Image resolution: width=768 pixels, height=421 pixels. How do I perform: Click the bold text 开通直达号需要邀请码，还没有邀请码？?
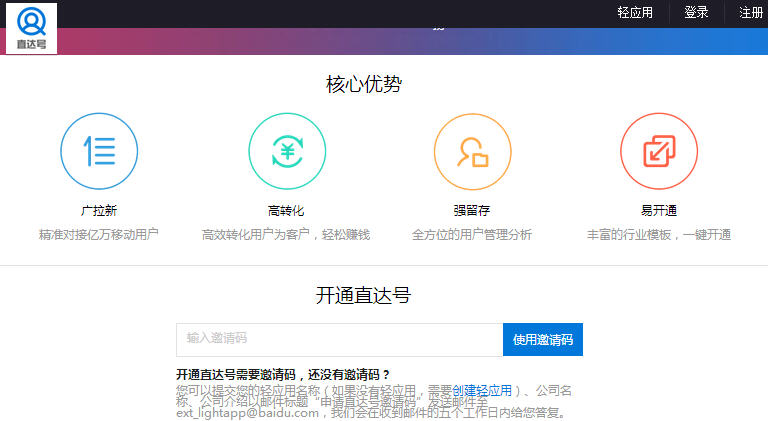click(284, 374)
